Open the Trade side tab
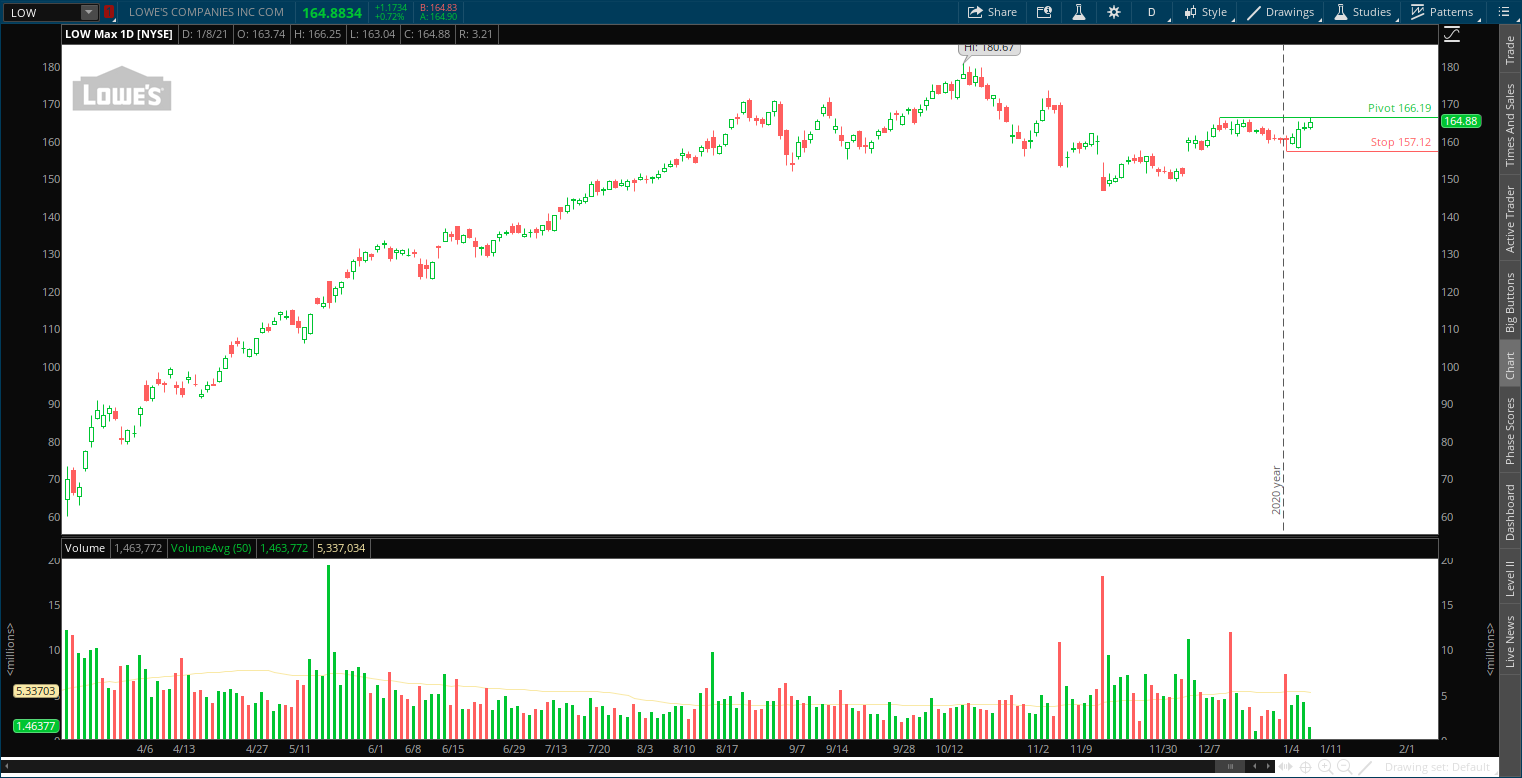 point(1510,51)
